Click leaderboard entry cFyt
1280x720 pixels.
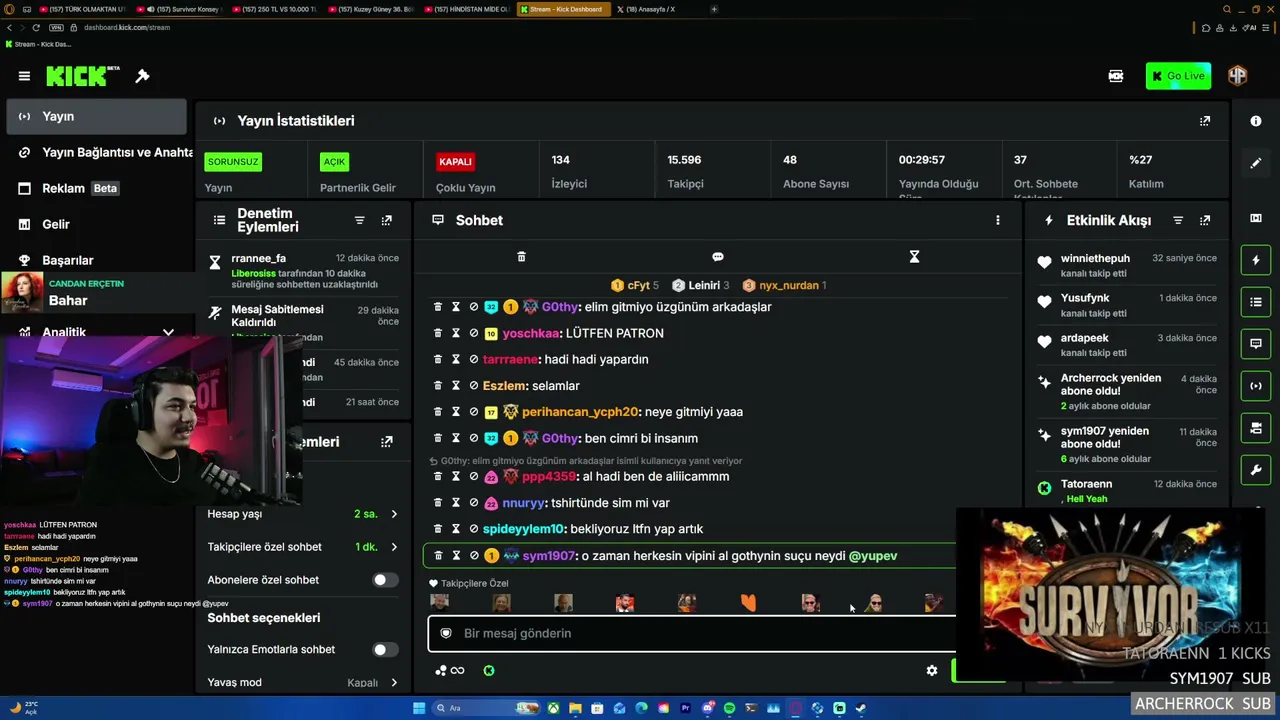635,285
